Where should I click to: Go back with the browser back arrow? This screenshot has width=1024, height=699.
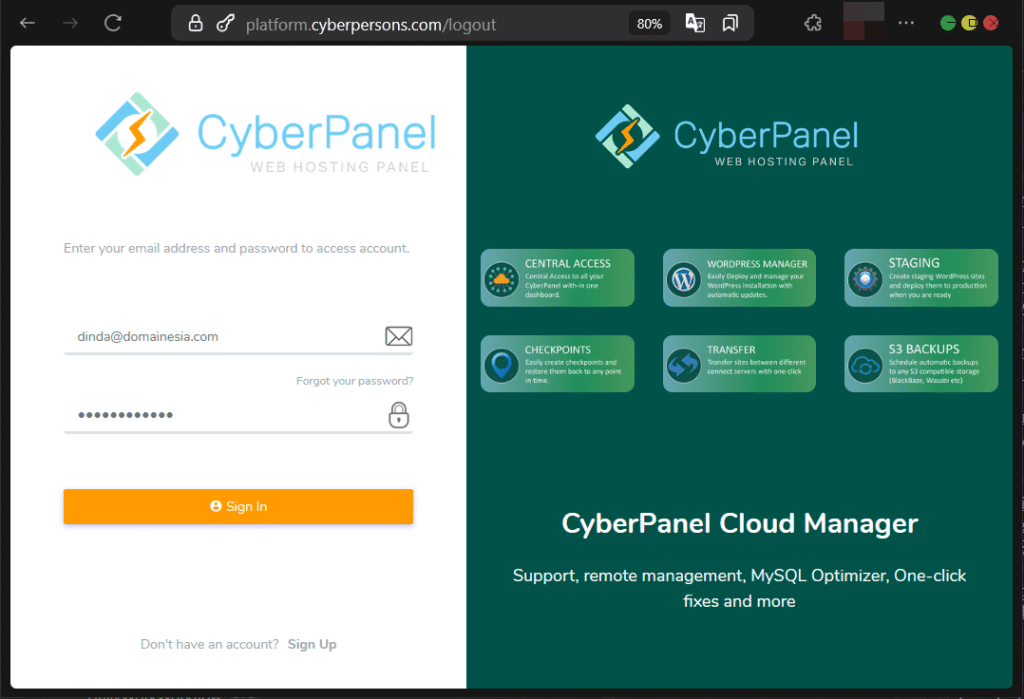(27, 24)
